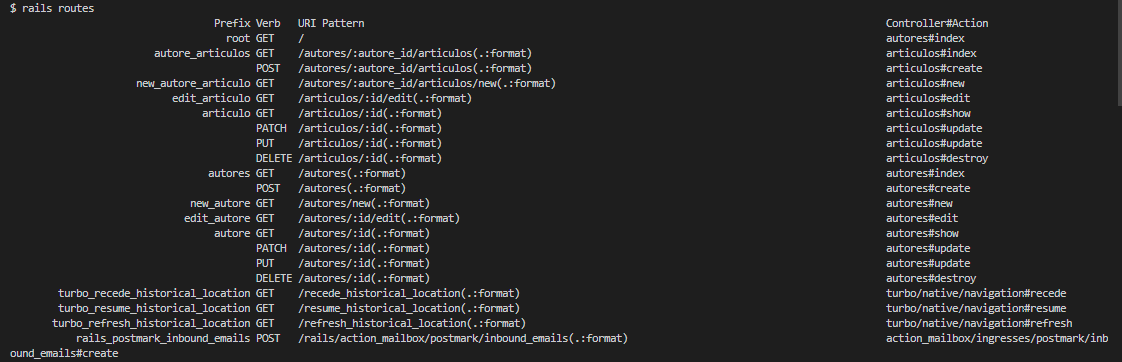Click the '/rails/action_mailbox/postmark/inbound_emails(.:format)' pattern
The height and width of the screenshot is (362, 1122).
click(x=463, y=339)
